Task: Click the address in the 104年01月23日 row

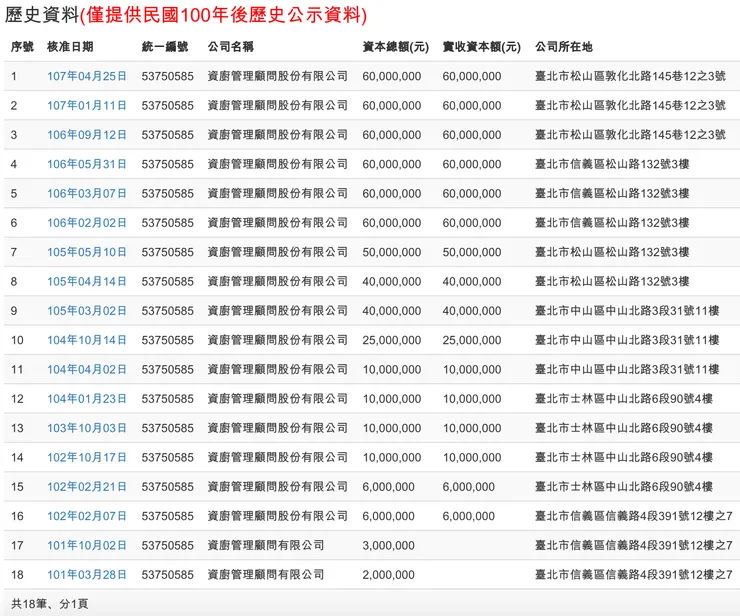Action: pyautogui.click(x=624, y=398)
